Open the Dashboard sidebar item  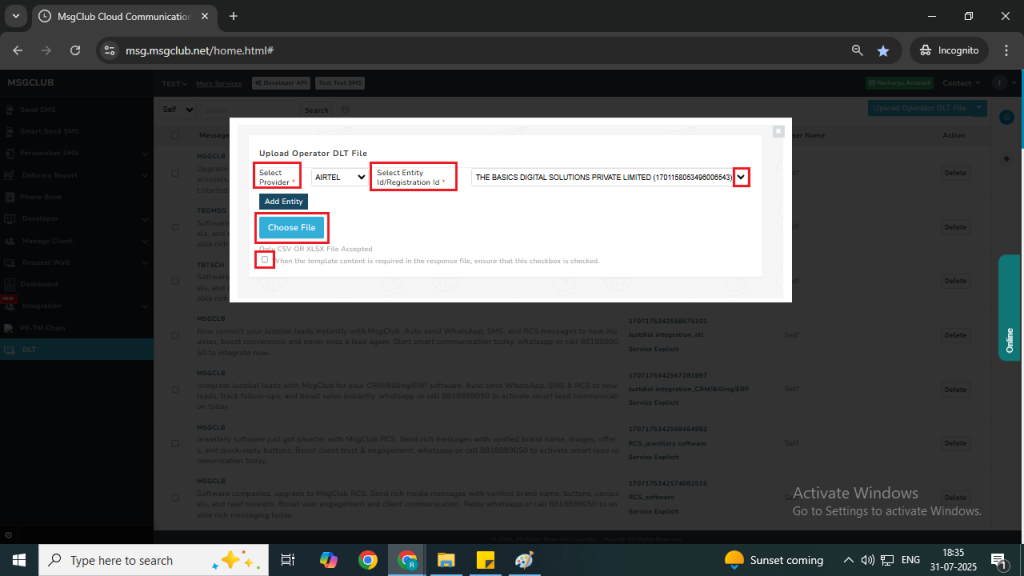coord(39,284)
